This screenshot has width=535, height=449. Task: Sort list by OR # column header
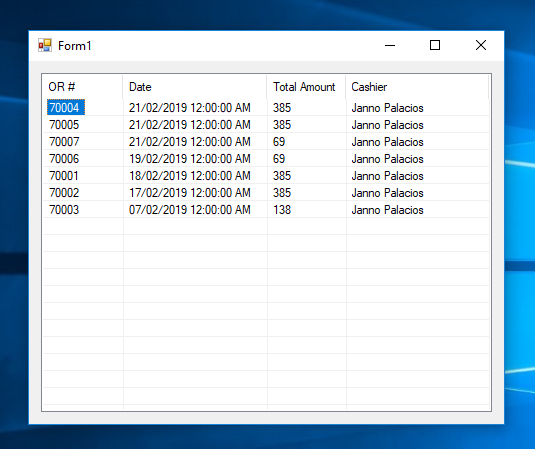[83, 87]
